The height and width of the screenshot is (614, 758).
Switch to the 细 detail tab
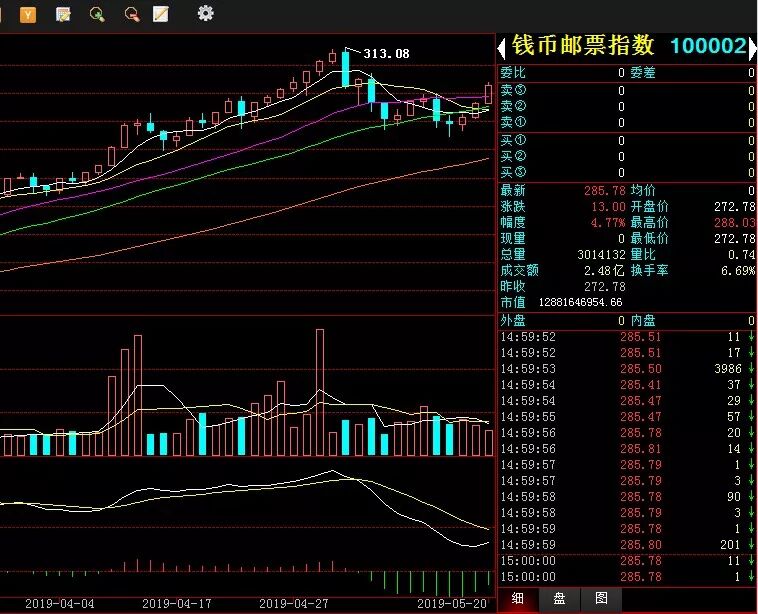[x=517, y=599]
